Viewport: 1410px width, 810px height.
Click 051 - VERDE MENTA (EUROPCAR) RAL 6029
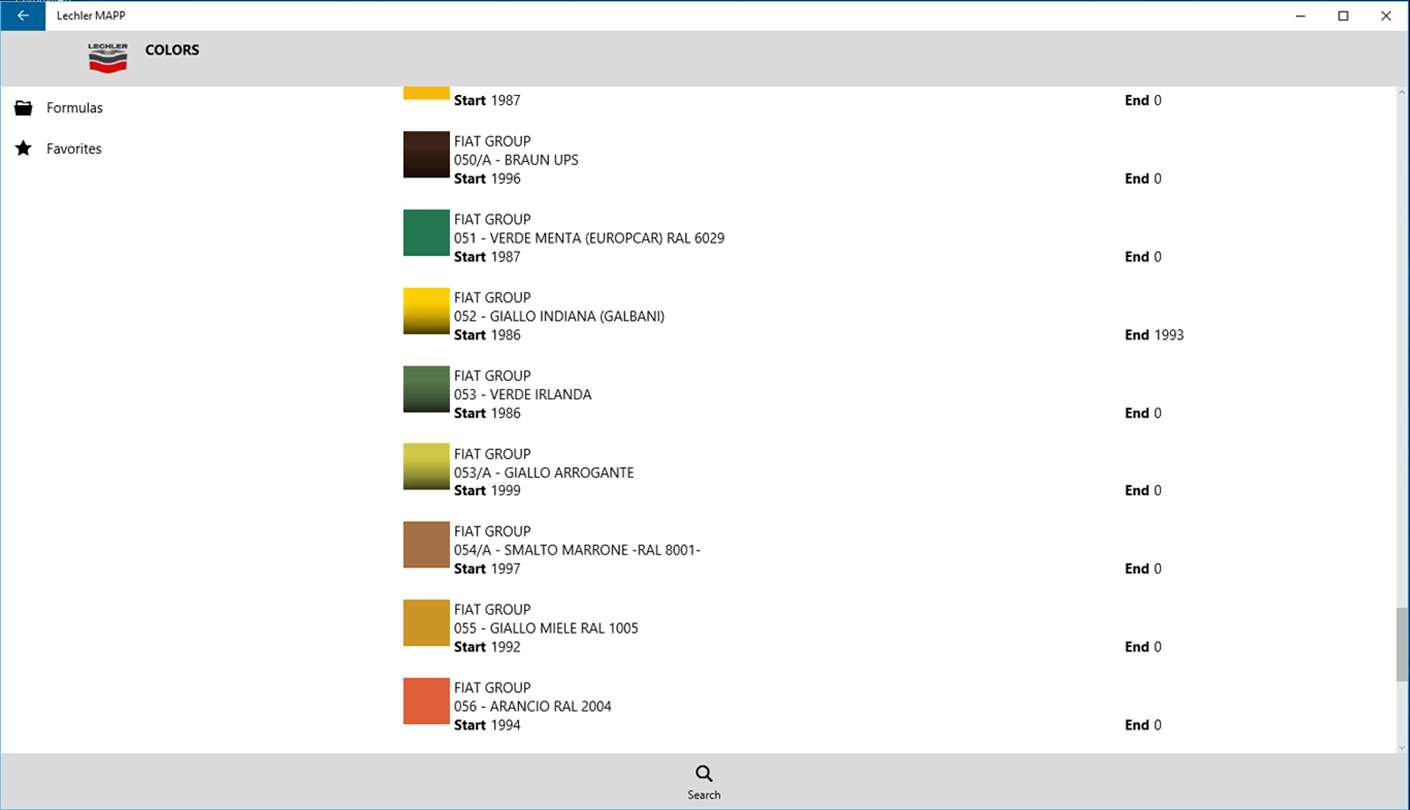(x=589, y=238)
